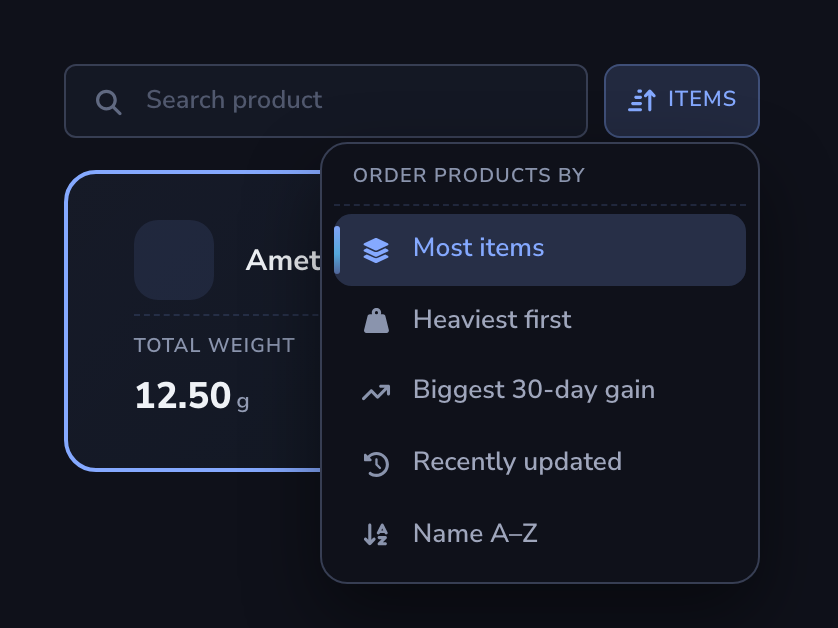838x628 pixels.
Task: Click the trending-up arrow icon
Action: click(x=376, y=392)
